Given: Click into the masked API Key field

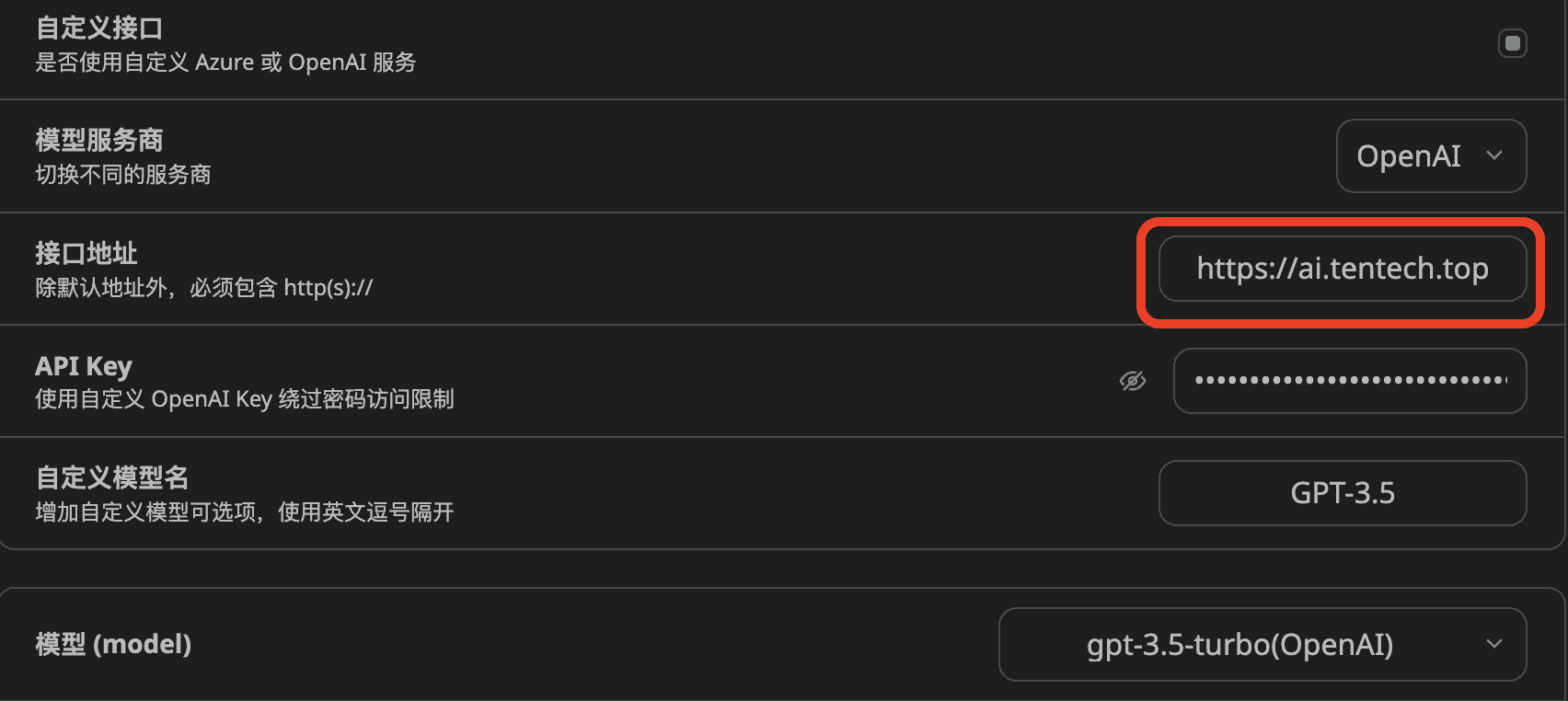Looking at the screenshot, I should 1349,381.
